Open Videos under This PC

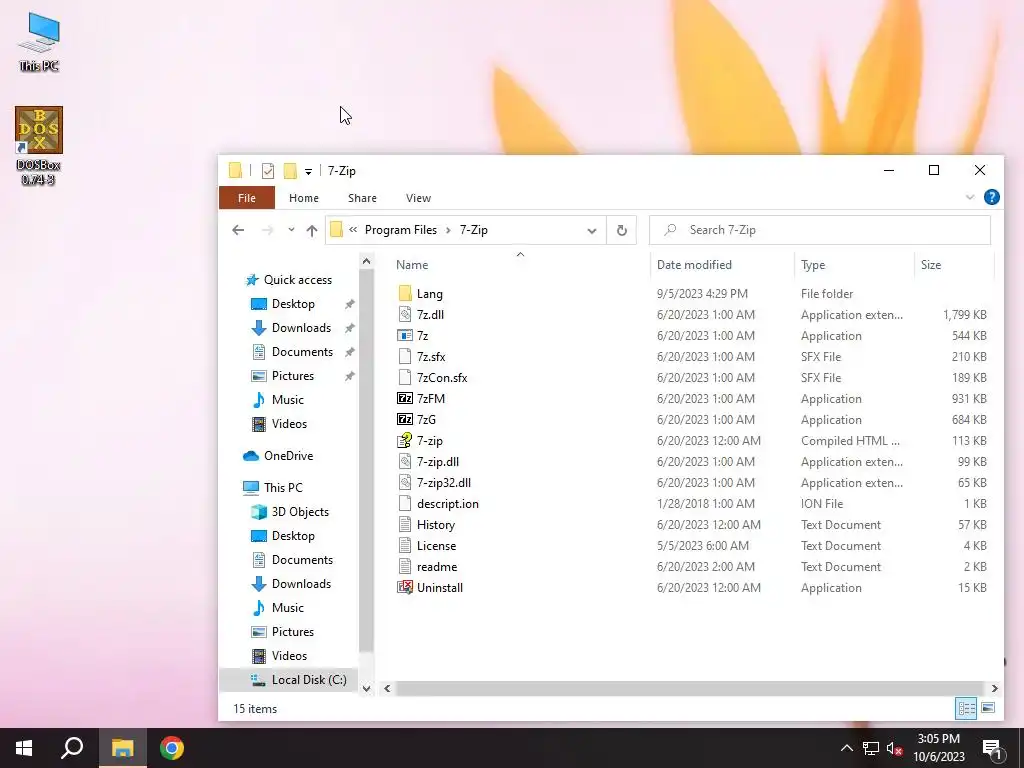coord(289,656)
